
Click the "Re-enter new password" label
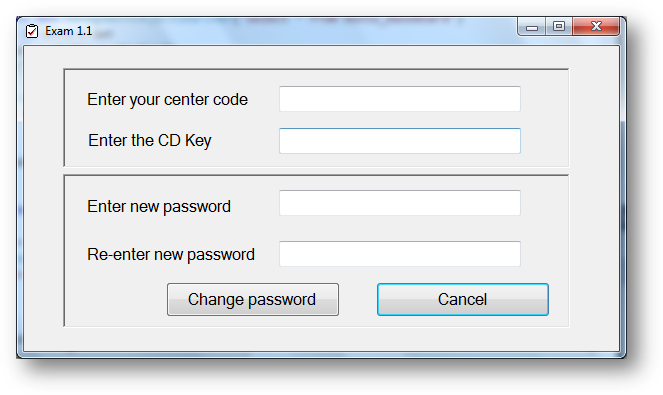click(x=171, y=255)
